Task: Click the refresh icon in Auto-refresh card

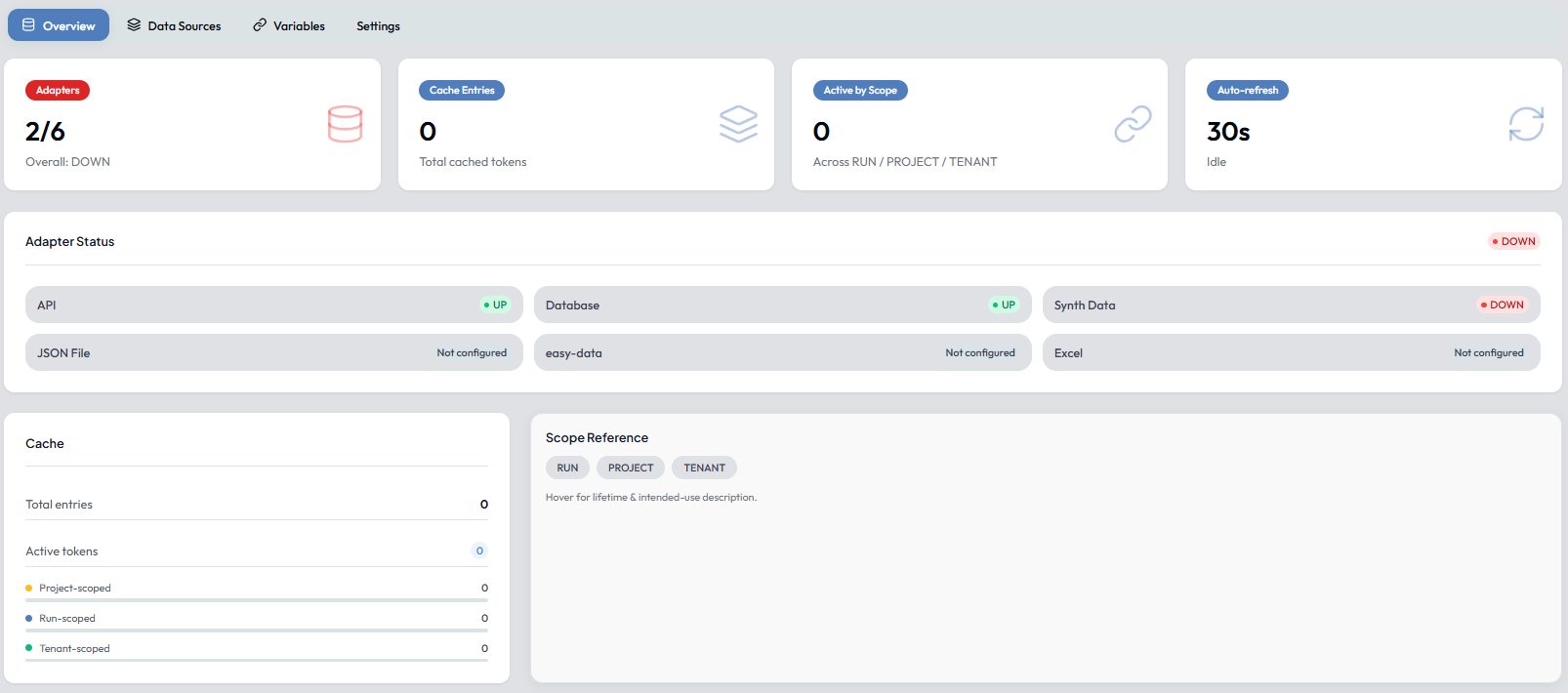Action: 1526,124
